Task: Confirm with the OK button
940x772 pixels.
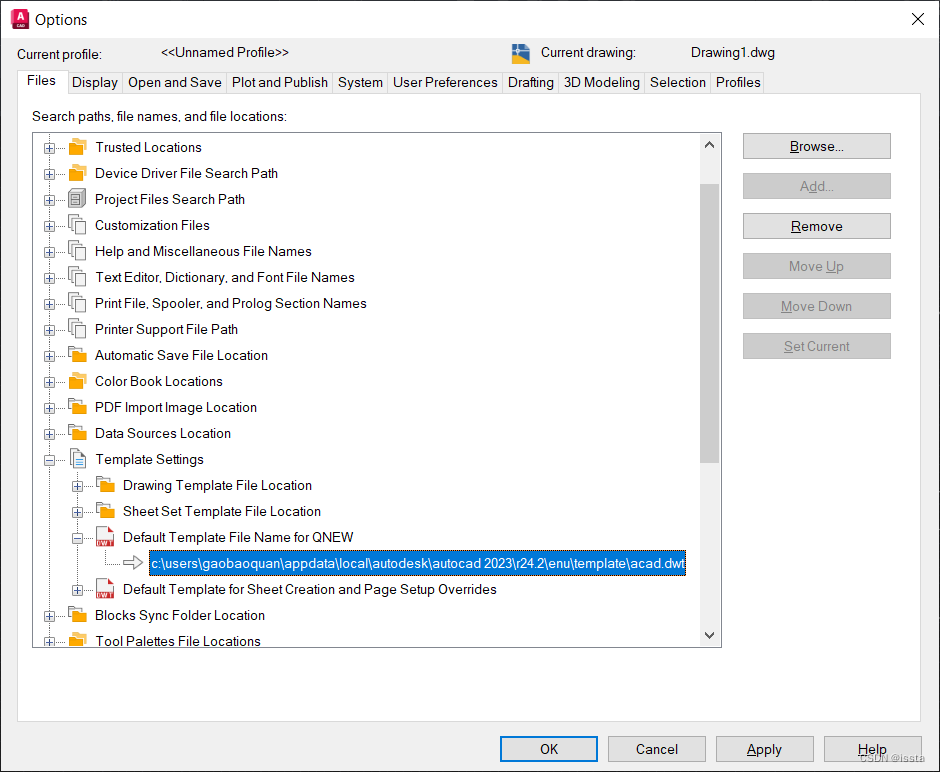Action: (x=549, y=749)
